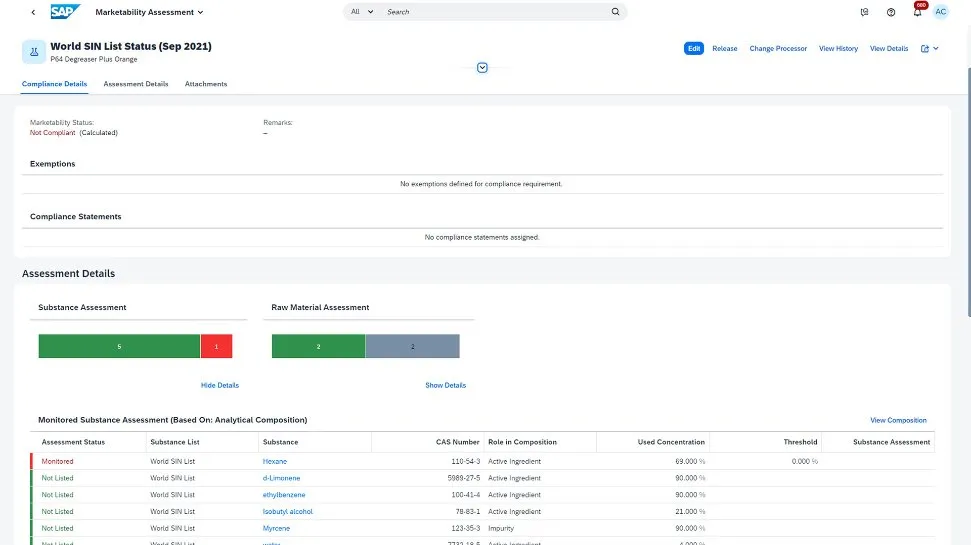
Task: Click the SAP logo
Action: point(66,12)
